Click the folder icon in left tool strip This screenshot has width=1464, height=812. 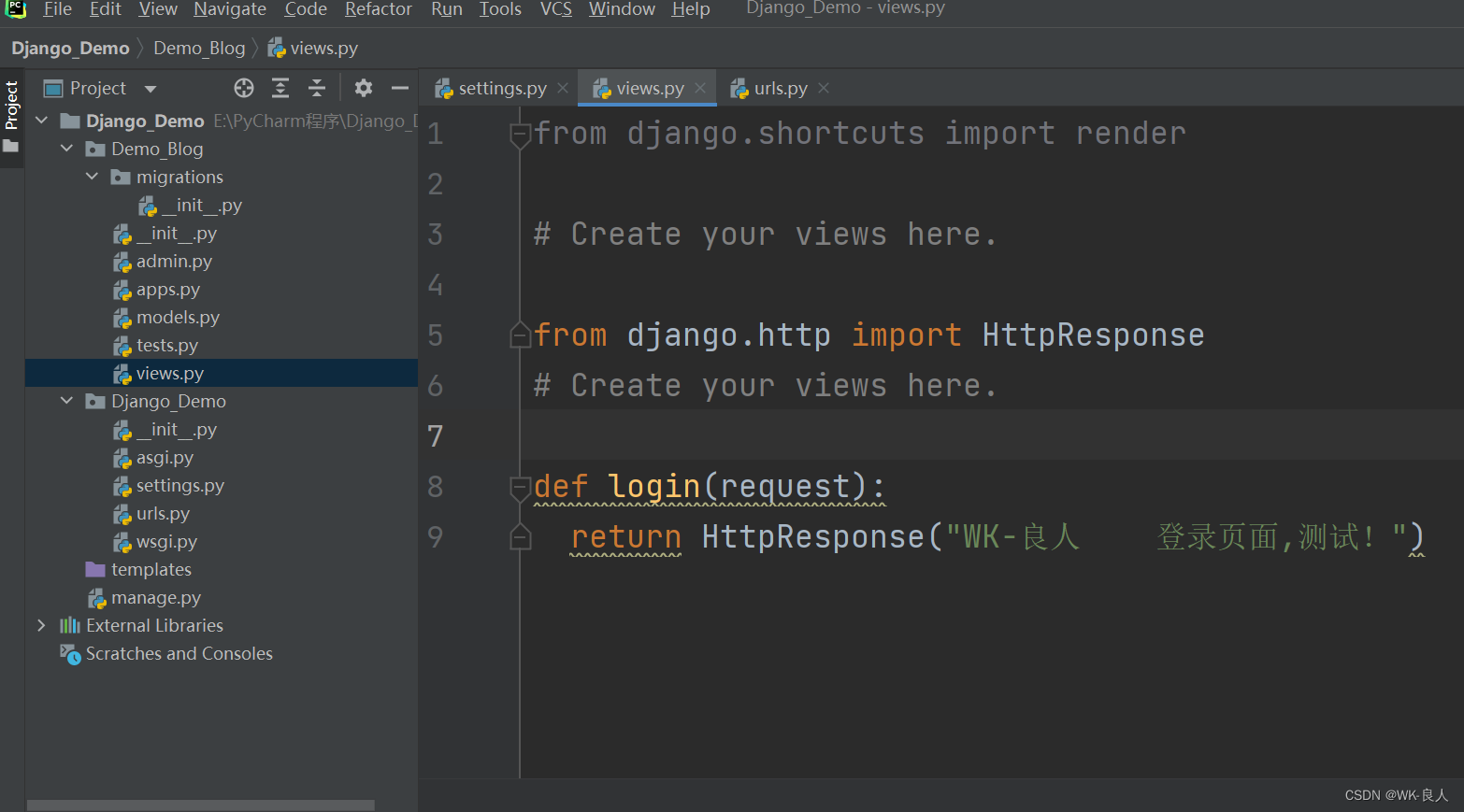[11, 147]
